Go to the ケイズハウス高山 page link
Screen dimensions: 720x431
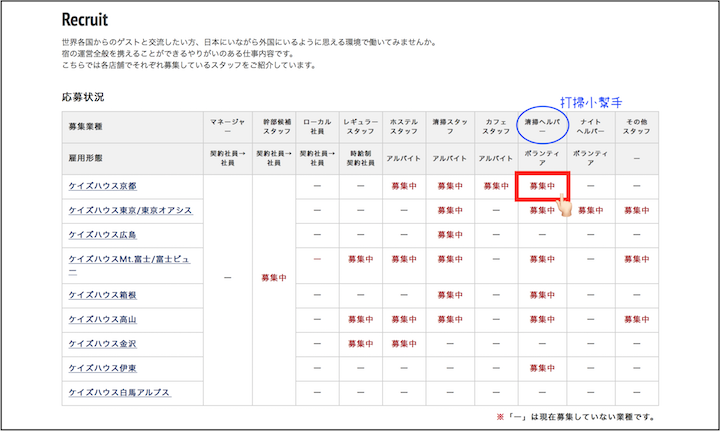point(102,320)
